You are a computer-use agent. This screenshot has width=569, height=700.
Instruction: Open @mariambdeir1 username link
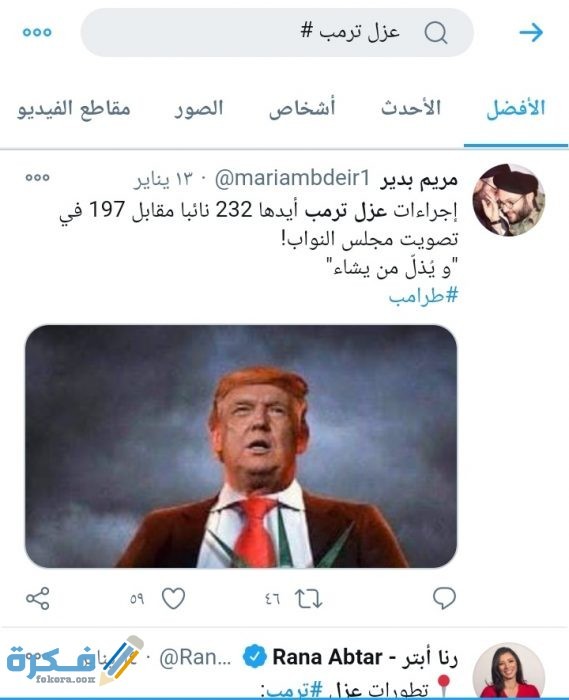coord(292,179)
